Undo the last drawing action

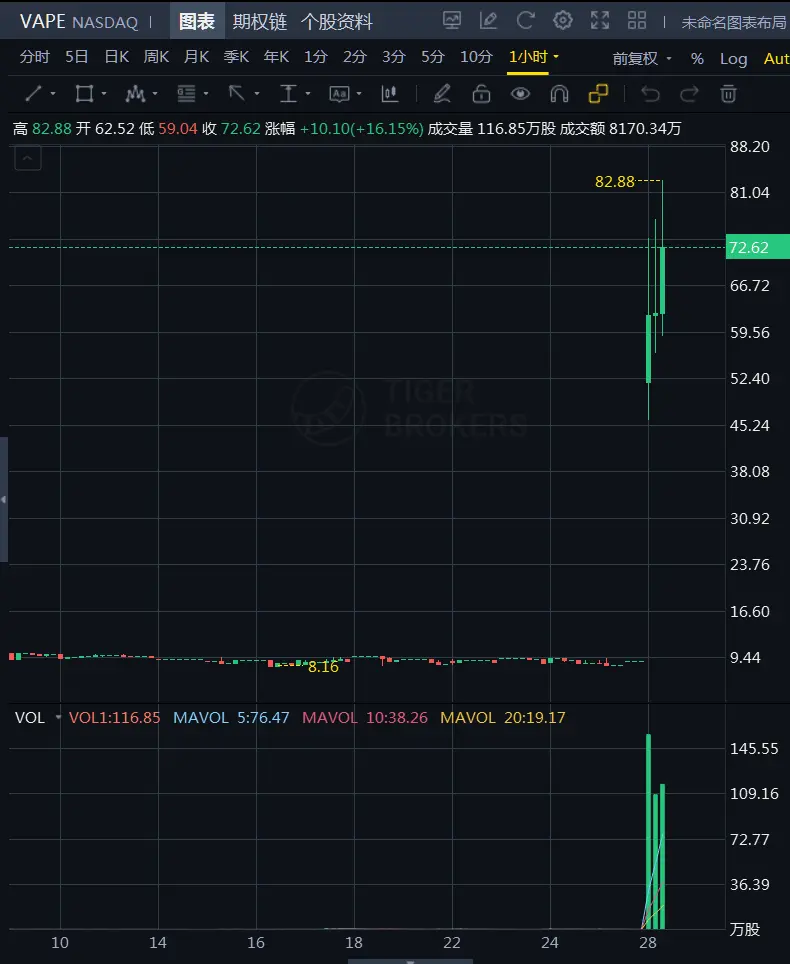coord(650,93)
